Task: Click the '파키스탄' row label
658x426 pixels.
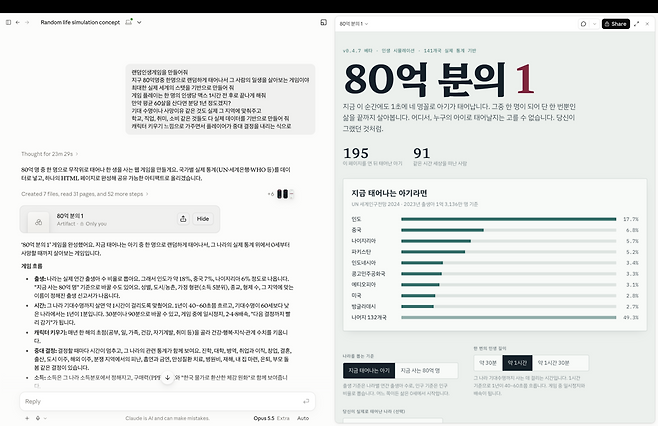Action: click(x=361, y=252)
